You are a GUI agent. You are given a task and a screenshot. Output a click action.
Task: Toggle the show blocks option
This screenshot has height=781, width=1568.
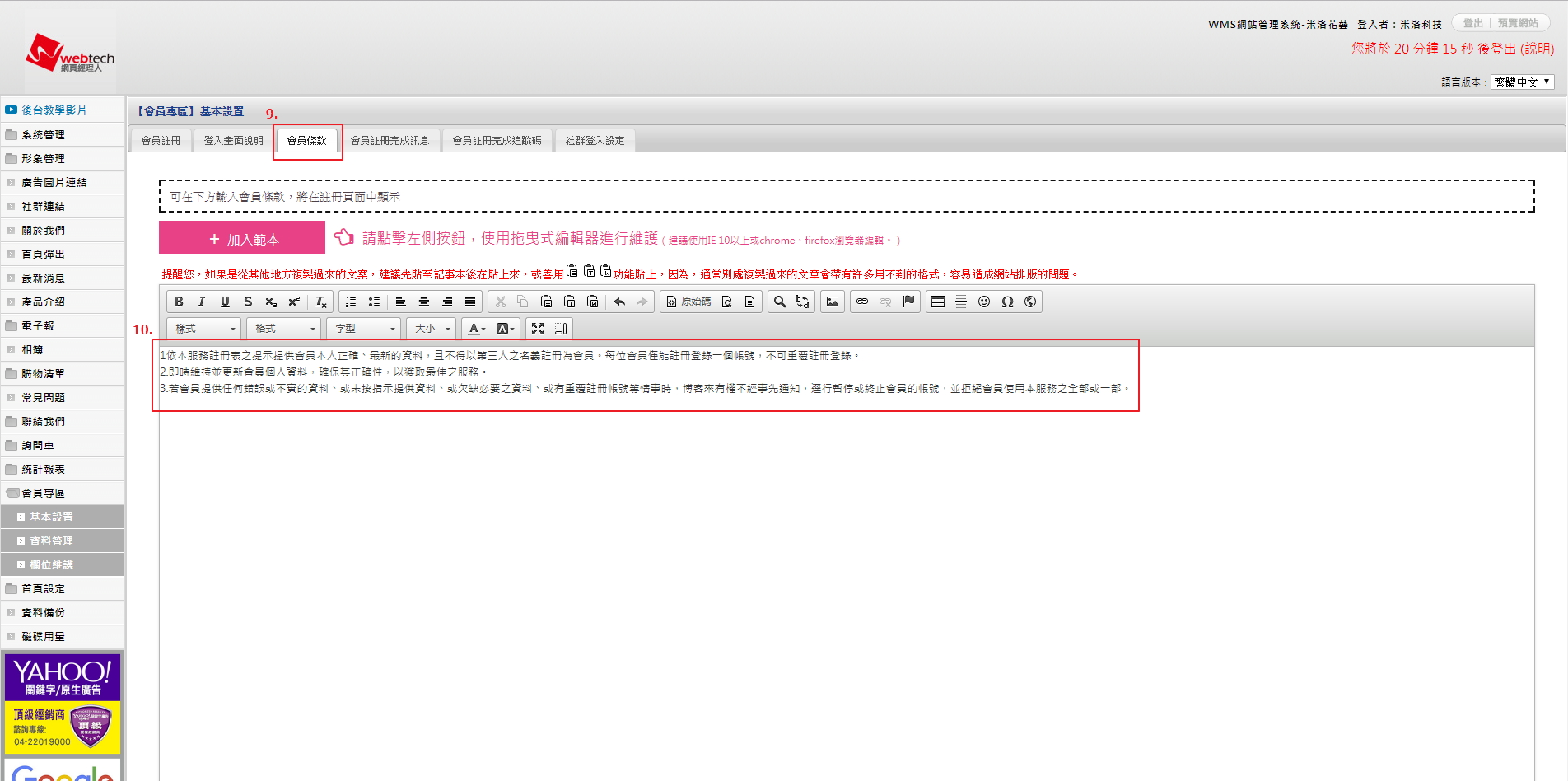point(561,329)
